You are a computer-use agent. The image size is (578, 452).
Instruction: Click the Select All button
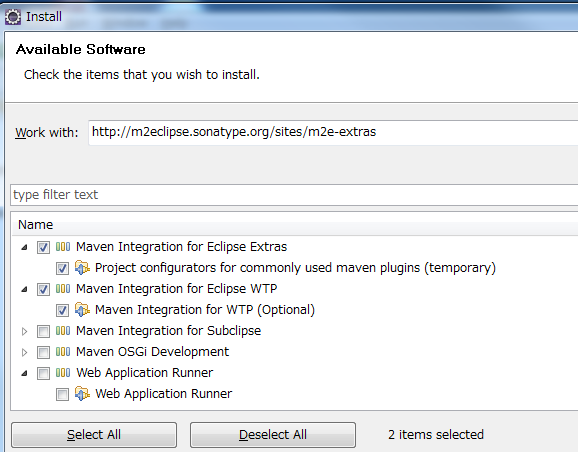[x=94, y=435]
